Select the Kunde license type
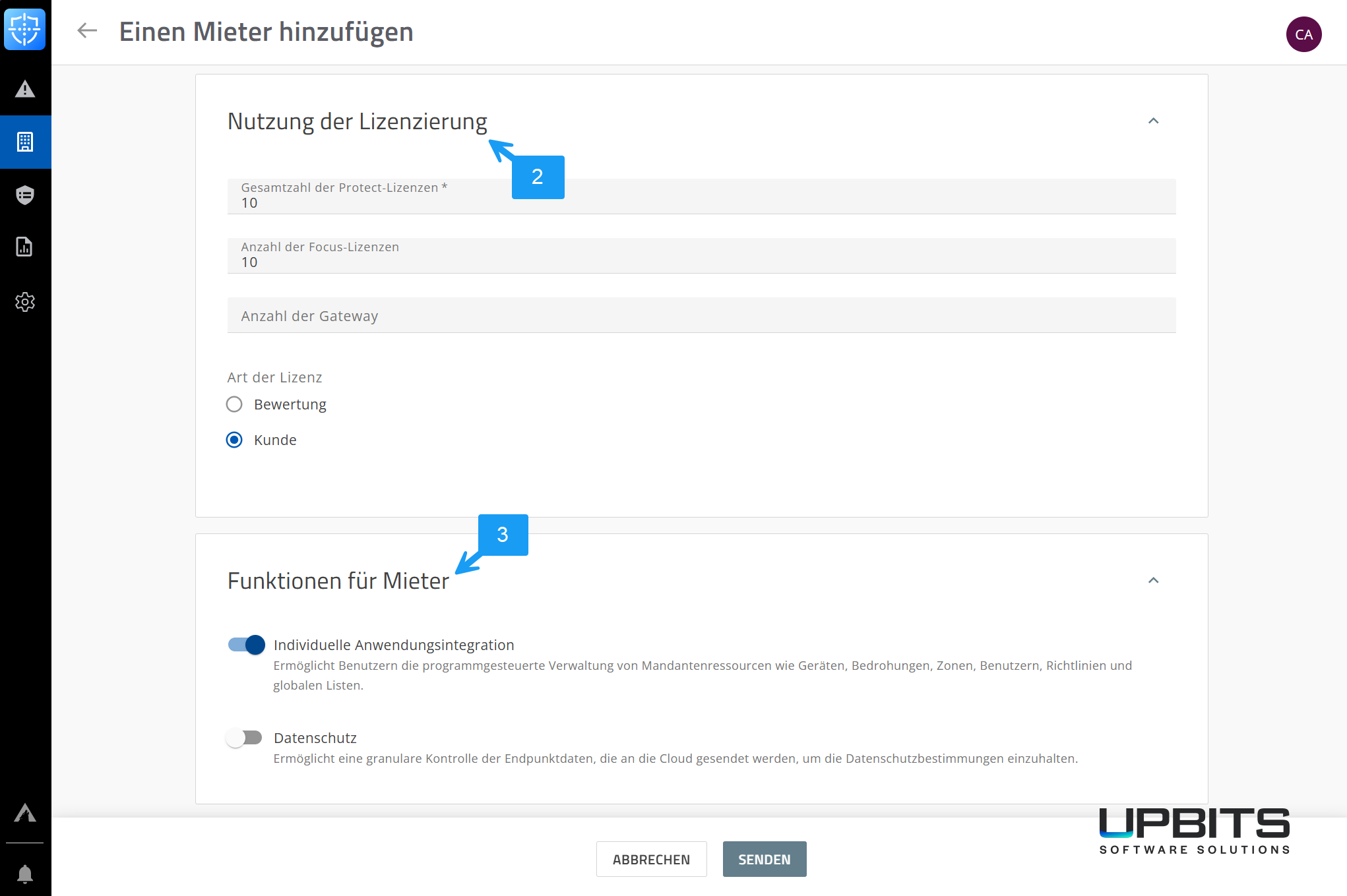The image size is (1347, 896). (234, 440)
